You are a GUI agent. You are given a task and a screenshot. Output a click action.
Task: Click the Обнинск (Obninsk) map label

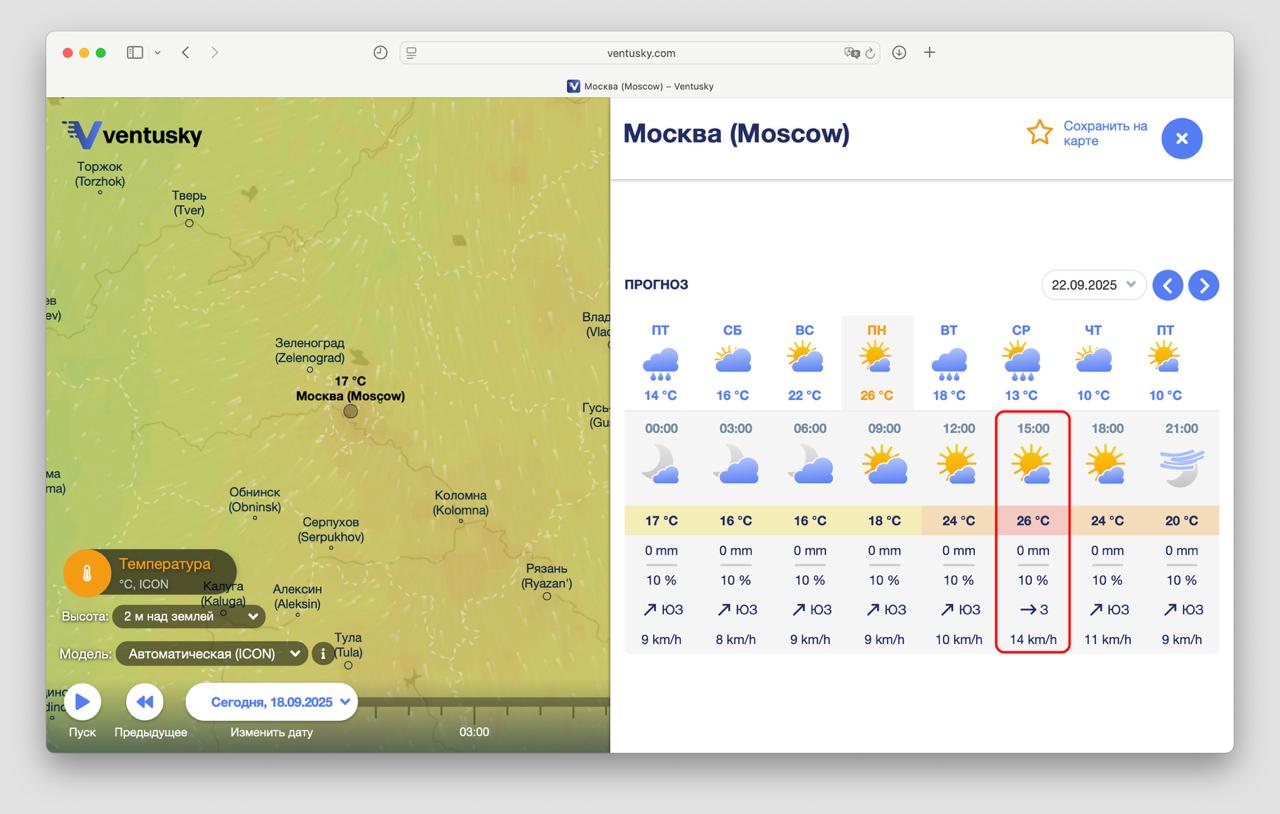pos(255,500)
